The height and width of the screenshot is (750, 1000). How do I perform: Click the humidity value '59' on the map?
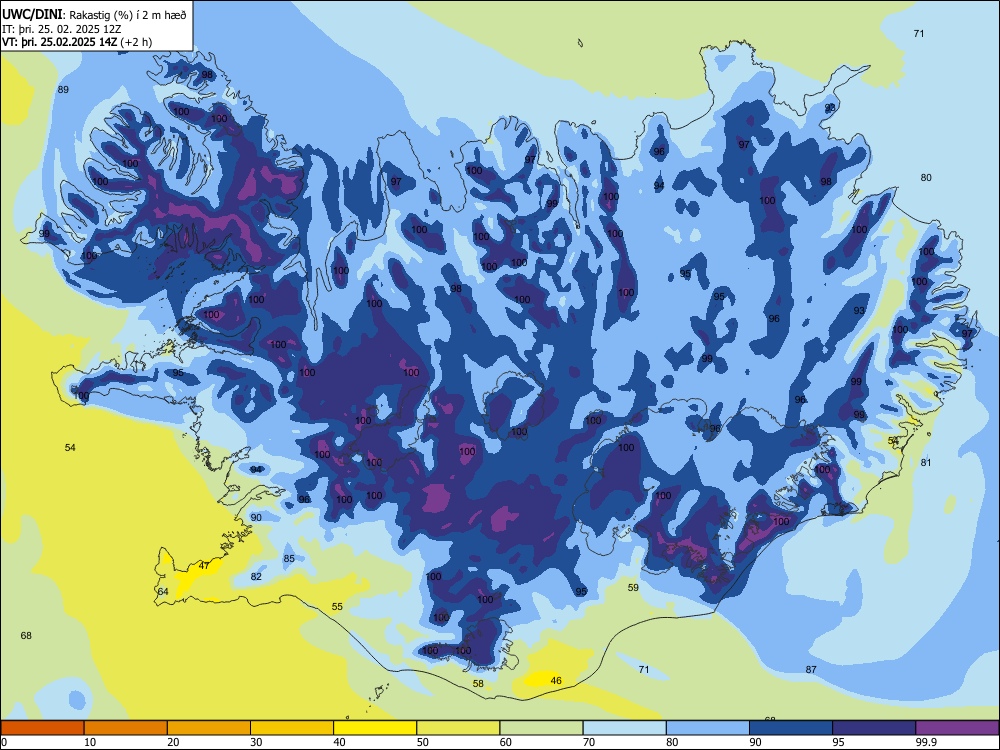pyautogui.click(x=633, y=587)
